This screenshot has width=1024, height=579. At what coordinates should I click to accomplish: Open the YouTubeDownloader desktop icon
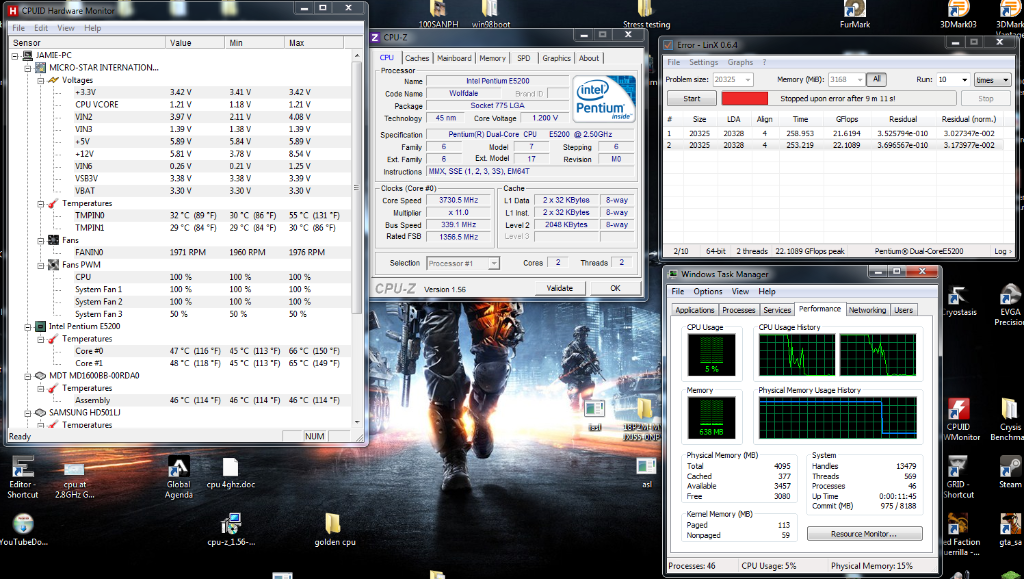[x=24, y=529]
